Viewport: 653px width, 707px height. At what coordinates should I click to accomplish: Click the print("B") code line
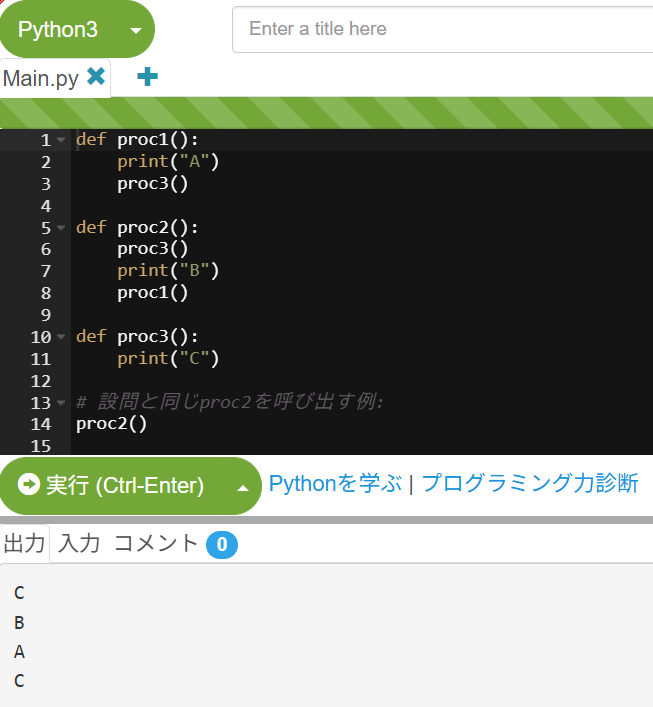(x=168, y=271)
